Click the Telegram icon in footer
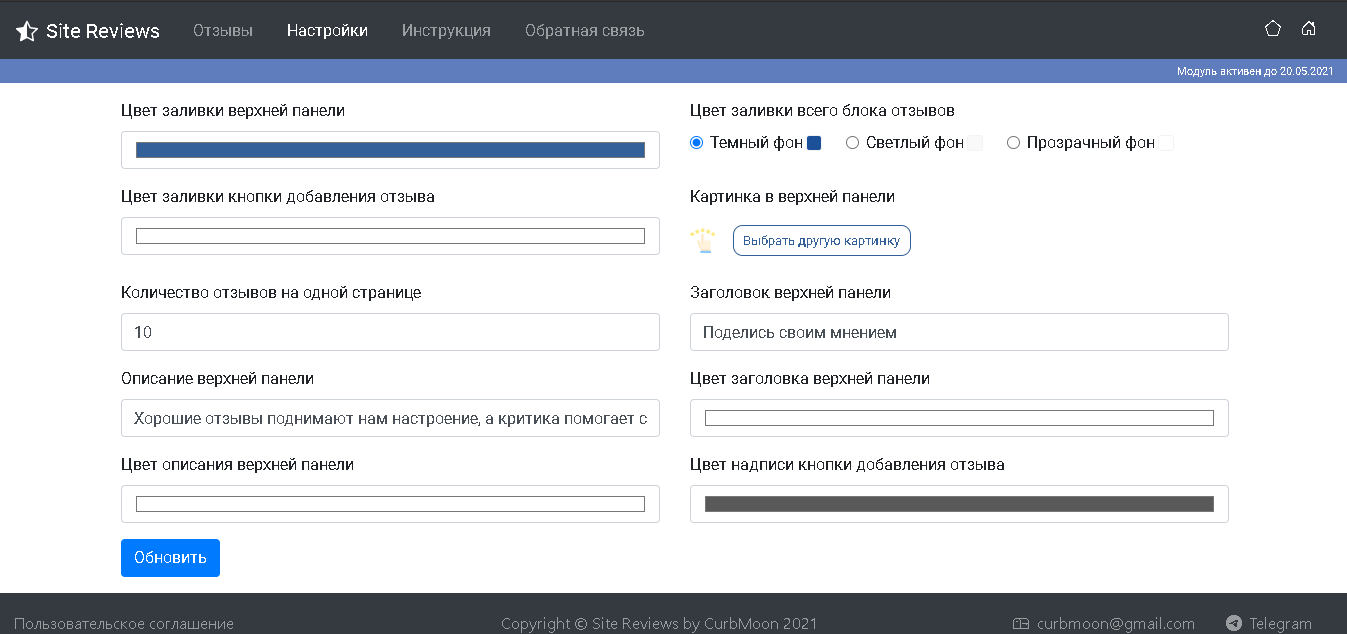This screenshot has width=1347, height=634. tap(1234, 623)
